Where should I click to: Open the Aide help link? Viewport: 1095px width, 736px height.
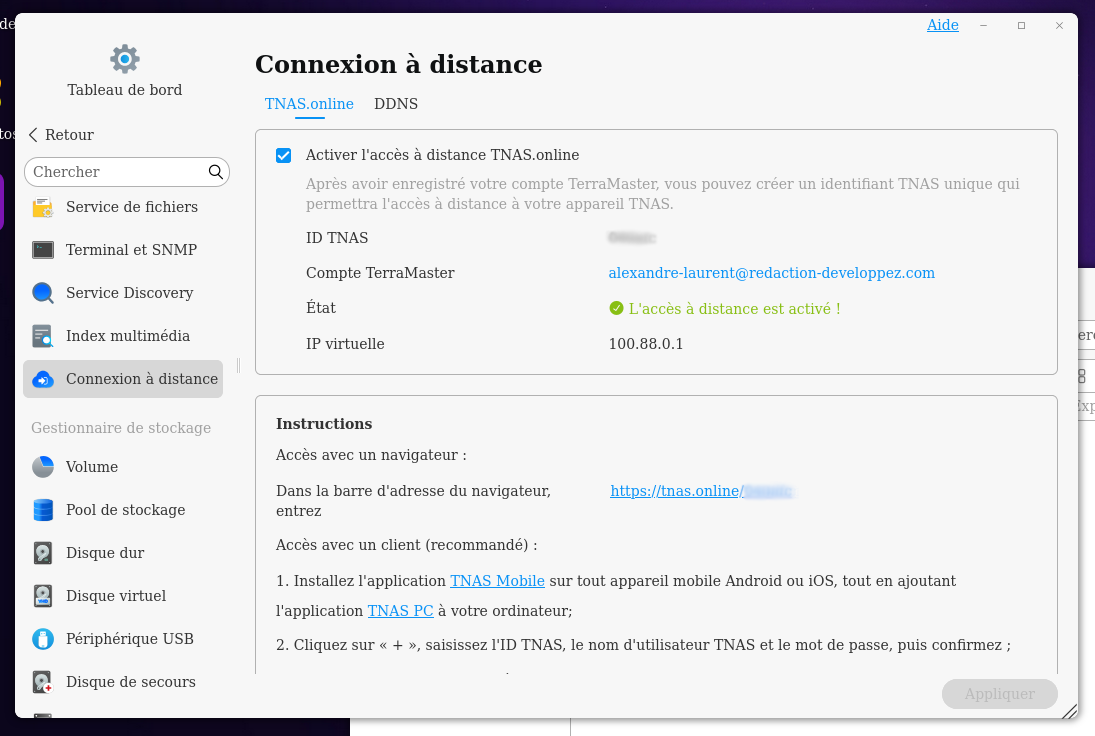coord(942,25)
